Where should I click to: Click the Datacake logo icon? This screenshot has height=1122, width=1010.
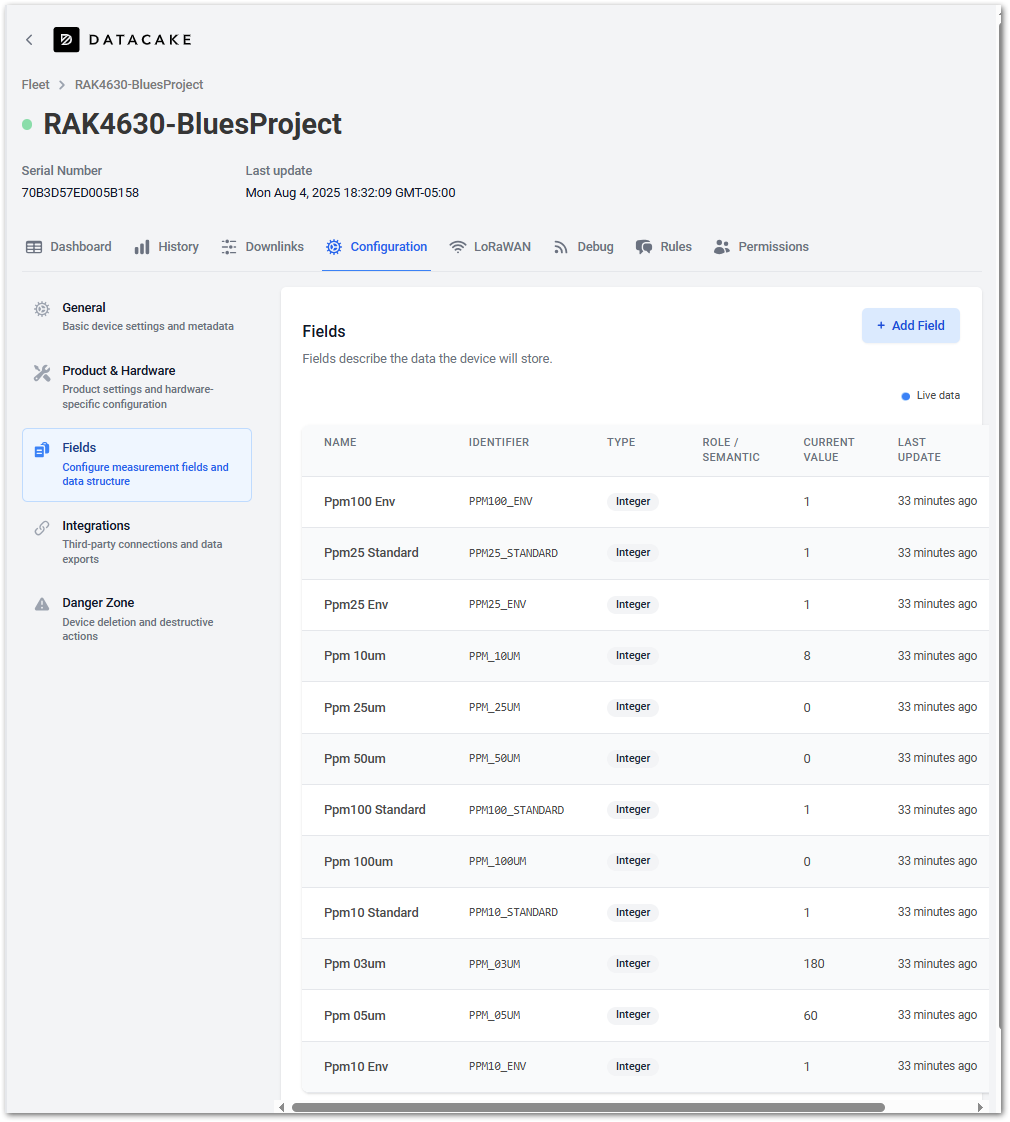click(66, 40)
